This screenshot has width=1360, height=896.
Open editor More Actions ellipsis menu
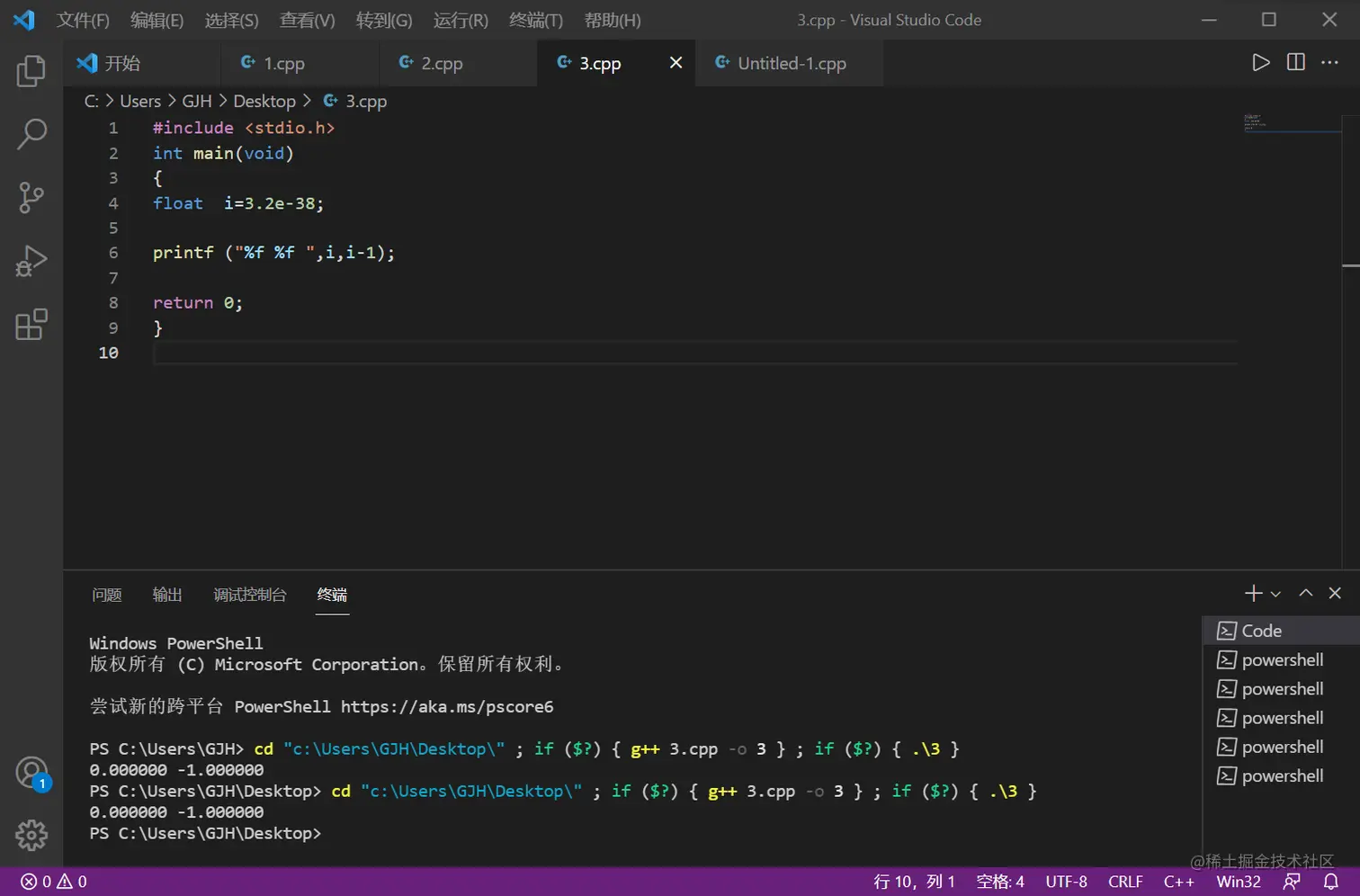point(1329,62)
